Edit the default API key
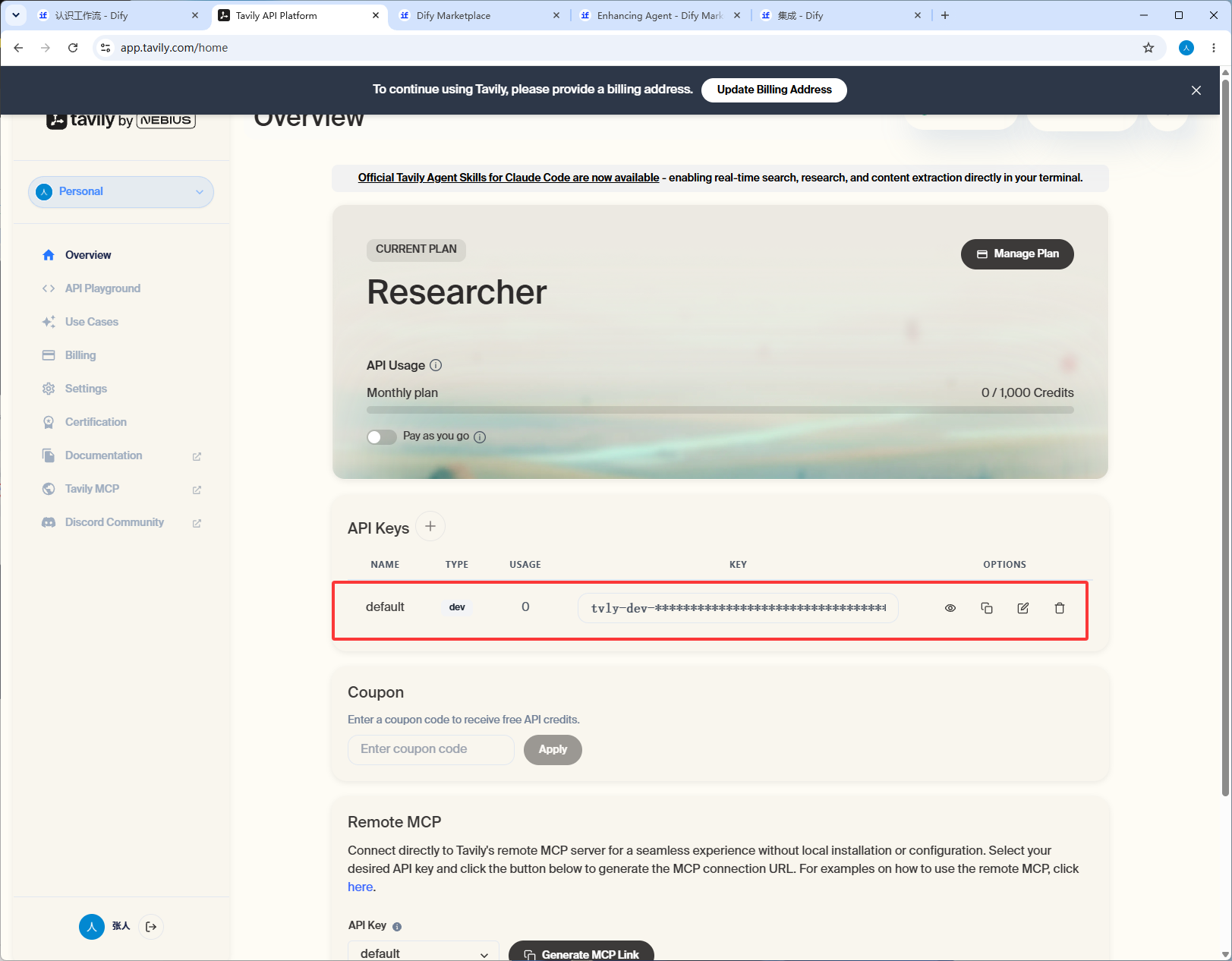1232x961 pixels. [1022, 608]
